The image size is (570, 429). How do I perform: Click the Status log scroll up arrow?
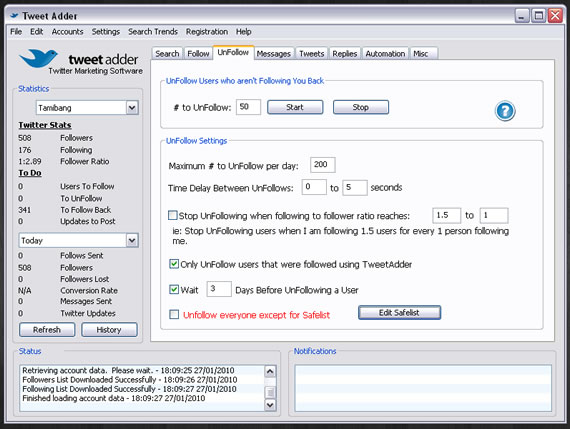pos(270,371)
